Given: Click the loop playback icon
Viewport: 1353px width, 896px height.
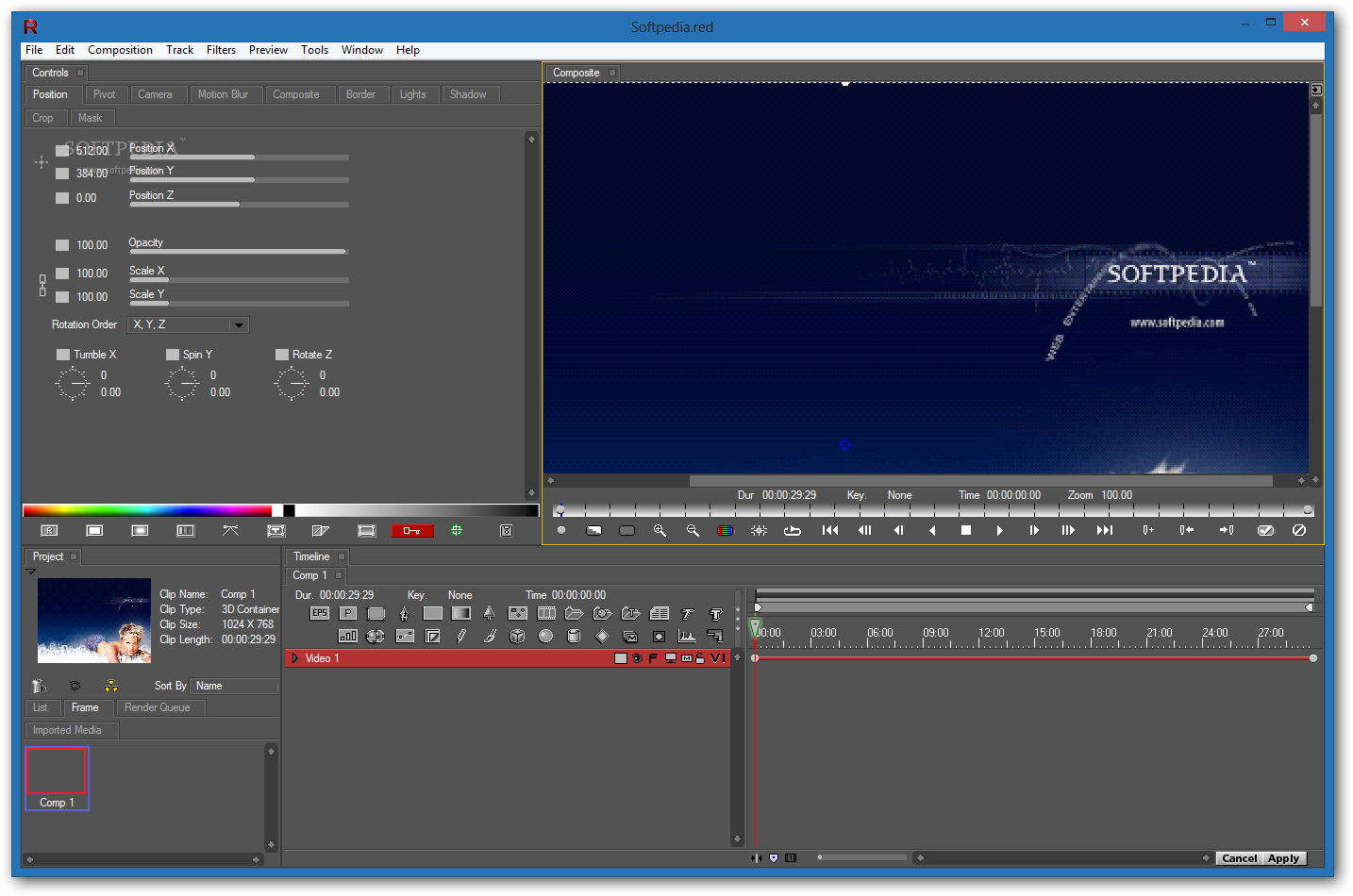Looking at the screenshot, I should point(793,531).
